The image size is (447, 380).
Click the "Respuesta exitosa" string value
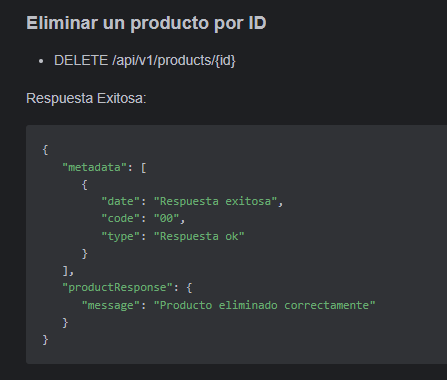(x=215, y=201)
